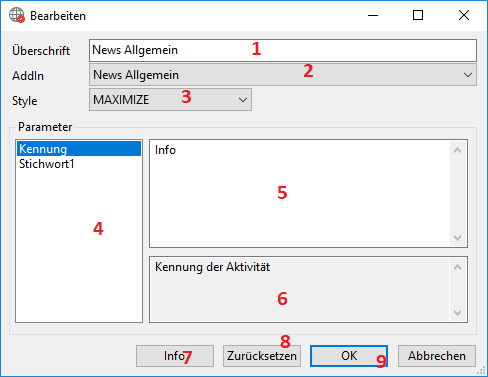Click the Kennung der Aktivität description box
Viewport: 488px width, 377px height.
click(x=300, y=289)
